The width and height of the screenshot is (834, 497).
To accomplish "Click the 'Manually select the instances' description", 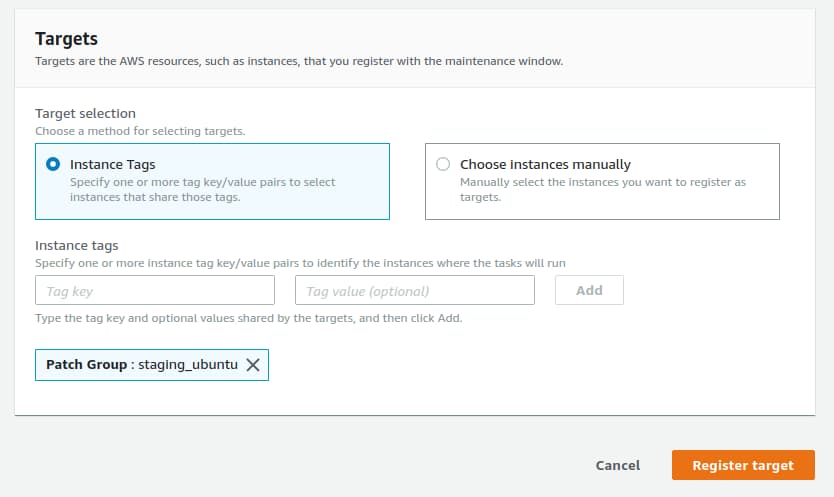I will pyautogui.click(x=602, y=190).
